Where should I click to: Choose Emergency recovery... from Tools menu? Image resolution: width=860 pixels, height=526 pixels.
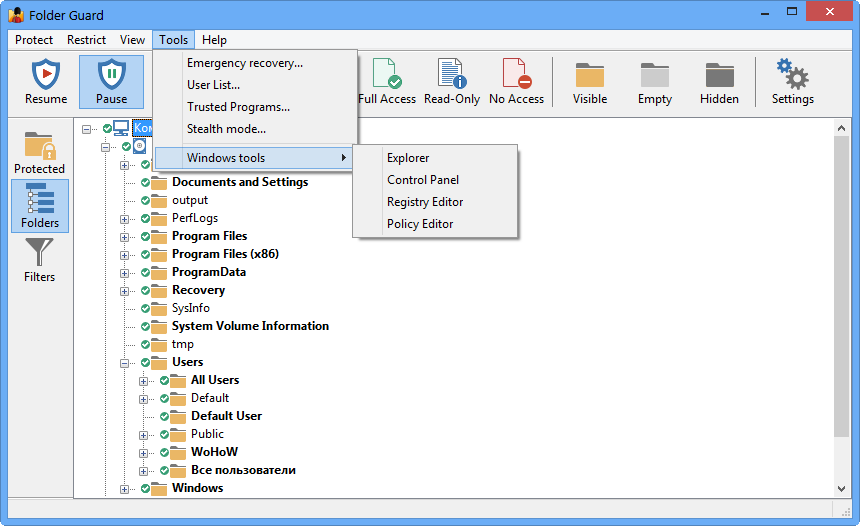click(256, 63)
